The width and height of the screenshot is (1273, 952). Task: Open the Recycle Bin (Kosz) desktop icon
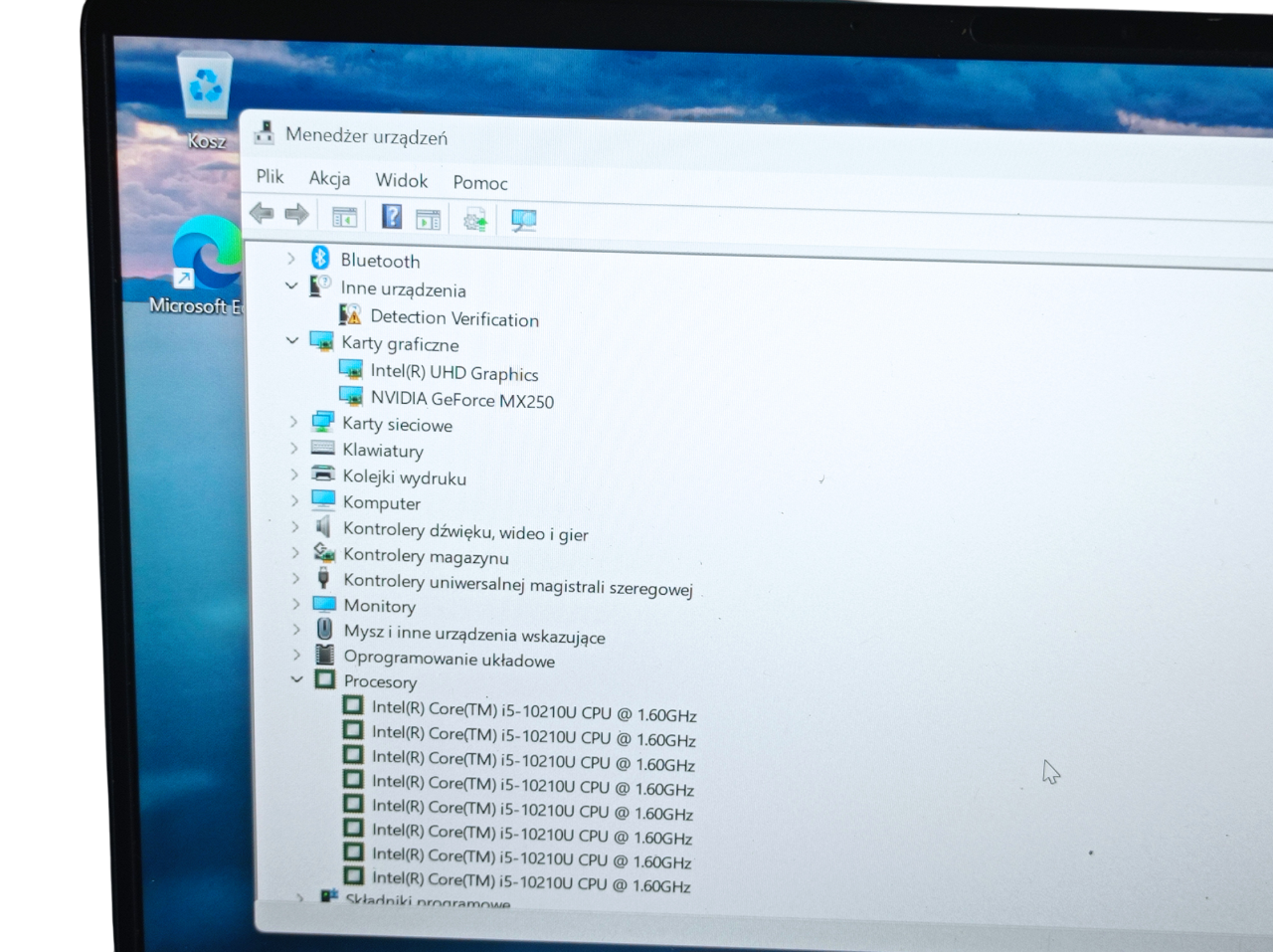(x=206, y=101)
